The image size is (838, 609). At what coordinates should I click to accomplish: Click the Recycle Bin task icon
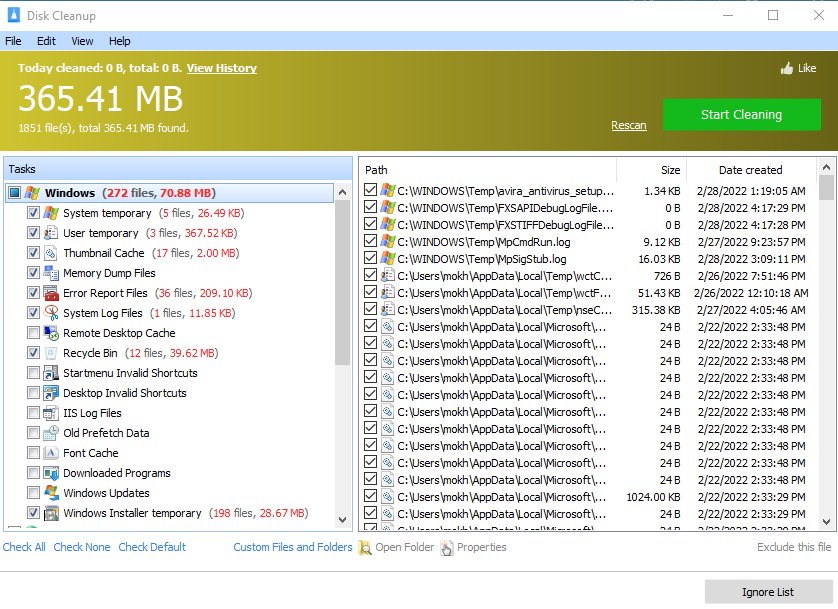pos(51,353)
